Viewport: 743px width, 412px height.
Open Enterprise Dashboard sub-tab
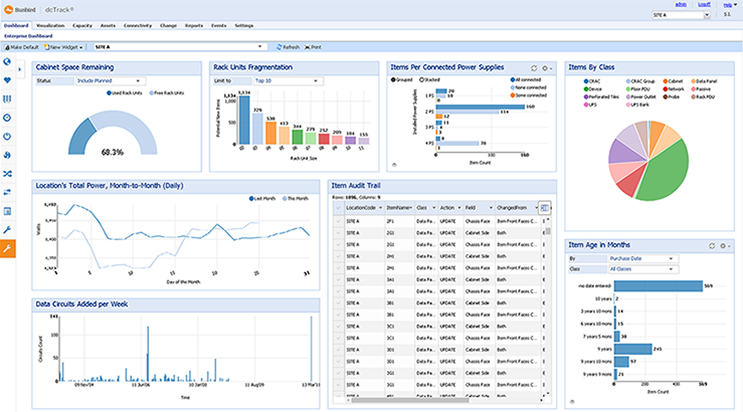pos(28,36)
